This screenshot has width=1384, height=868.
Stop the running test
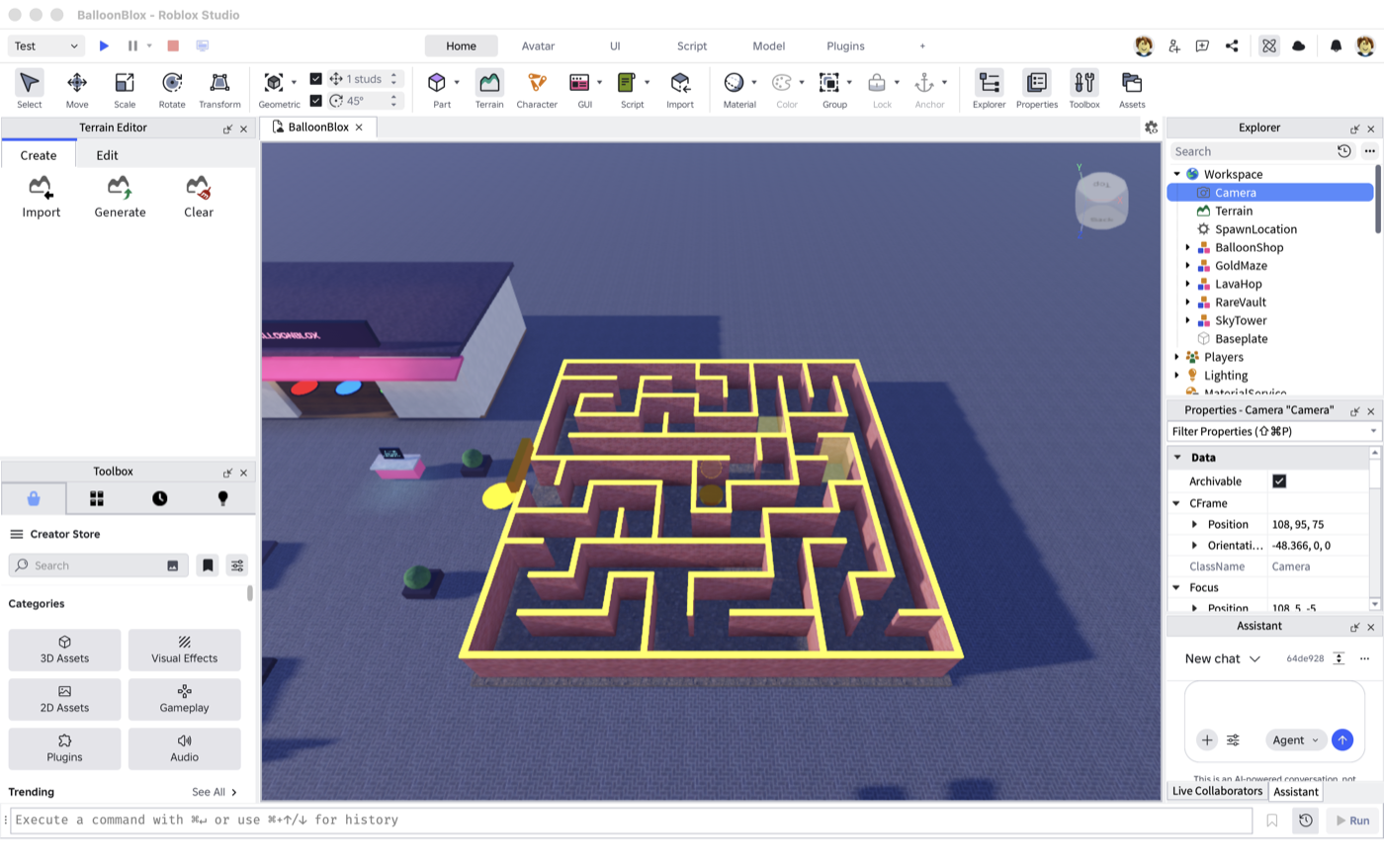(173, 45)
